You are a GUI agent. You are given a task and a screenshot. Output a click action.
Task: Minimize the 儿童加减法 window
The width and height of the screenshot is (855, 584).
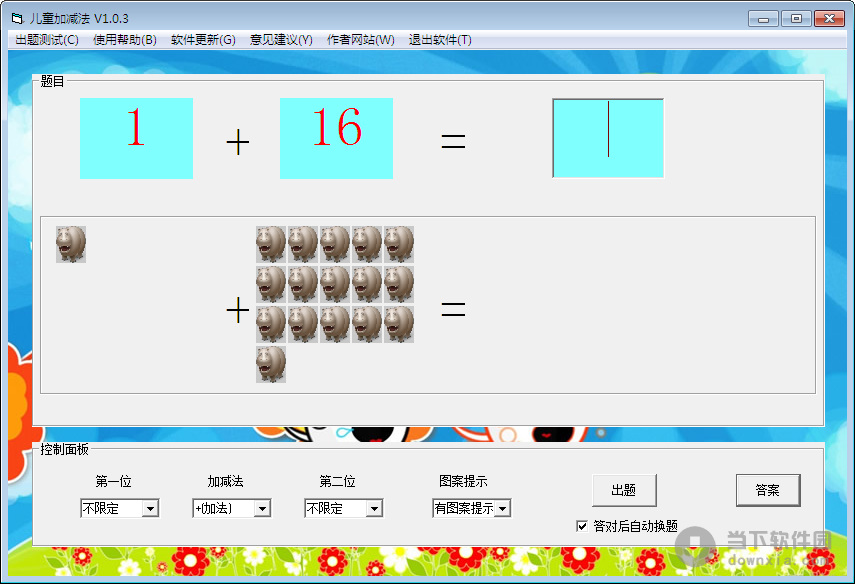point(764,19)
